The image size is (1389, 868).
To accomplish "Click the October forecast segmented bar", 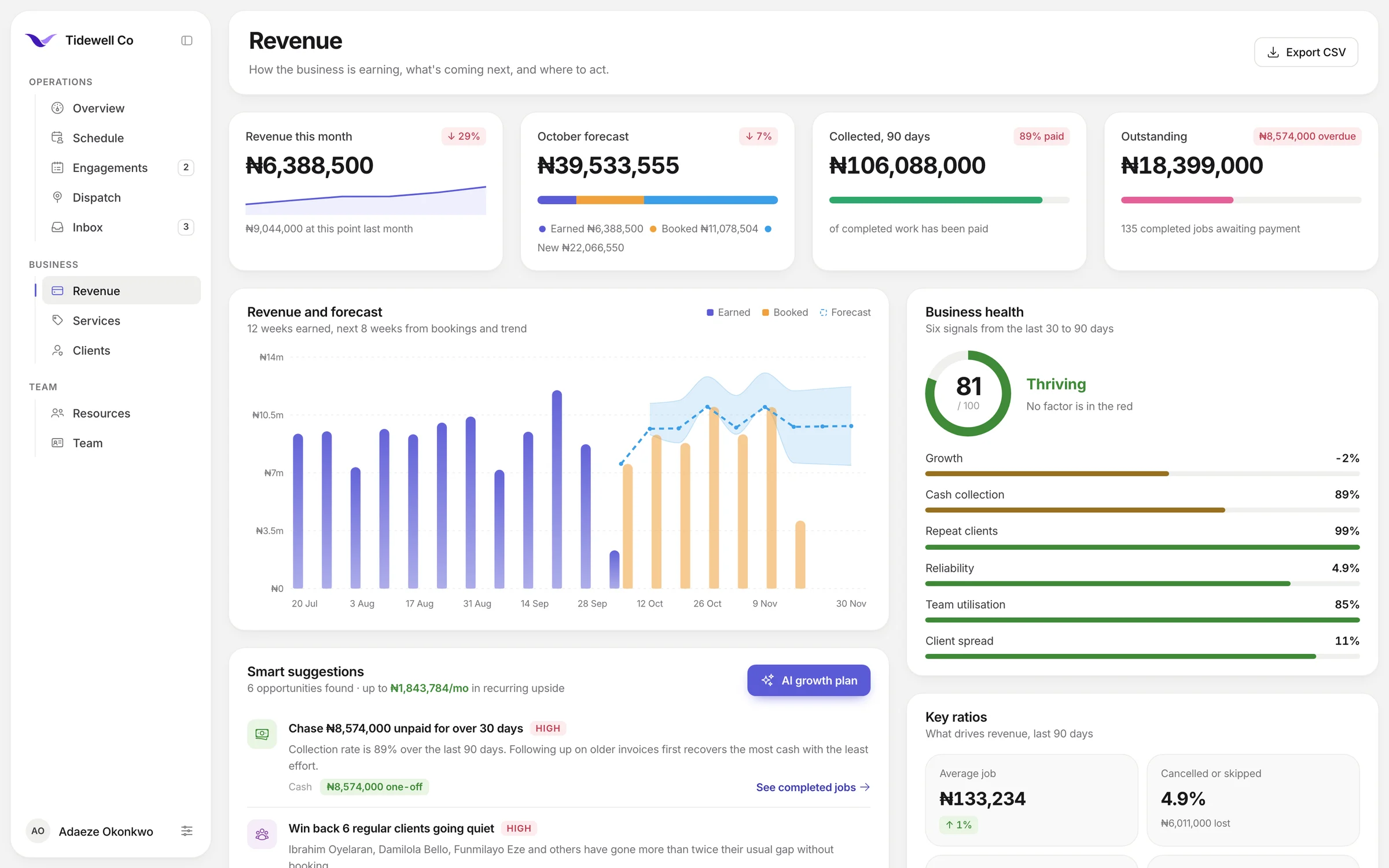I will (x=657, y=200).
